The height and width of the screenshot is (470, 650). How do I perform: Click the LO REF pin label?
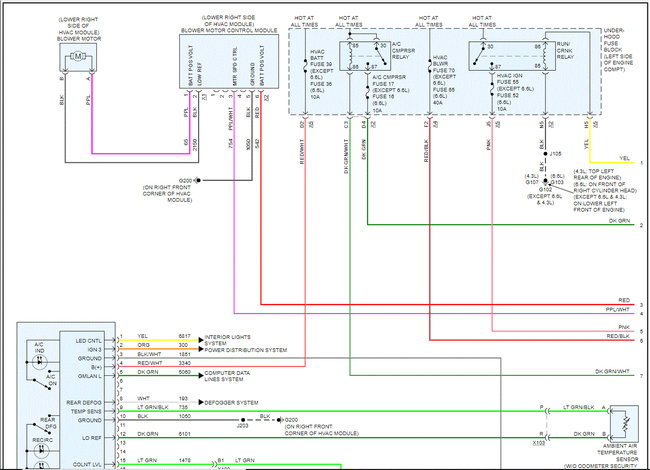(93, 438)
